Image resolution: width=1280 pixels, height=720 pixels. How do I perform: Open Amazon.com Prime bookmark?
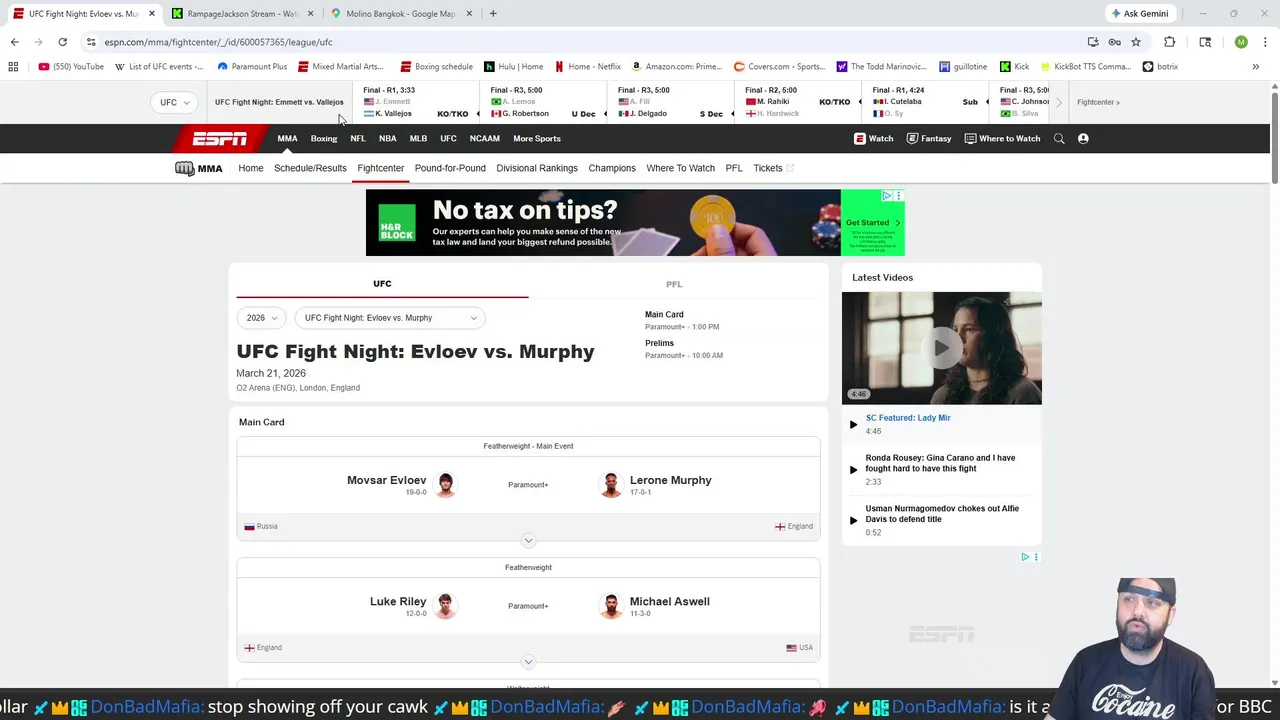[x=677, y=67]
